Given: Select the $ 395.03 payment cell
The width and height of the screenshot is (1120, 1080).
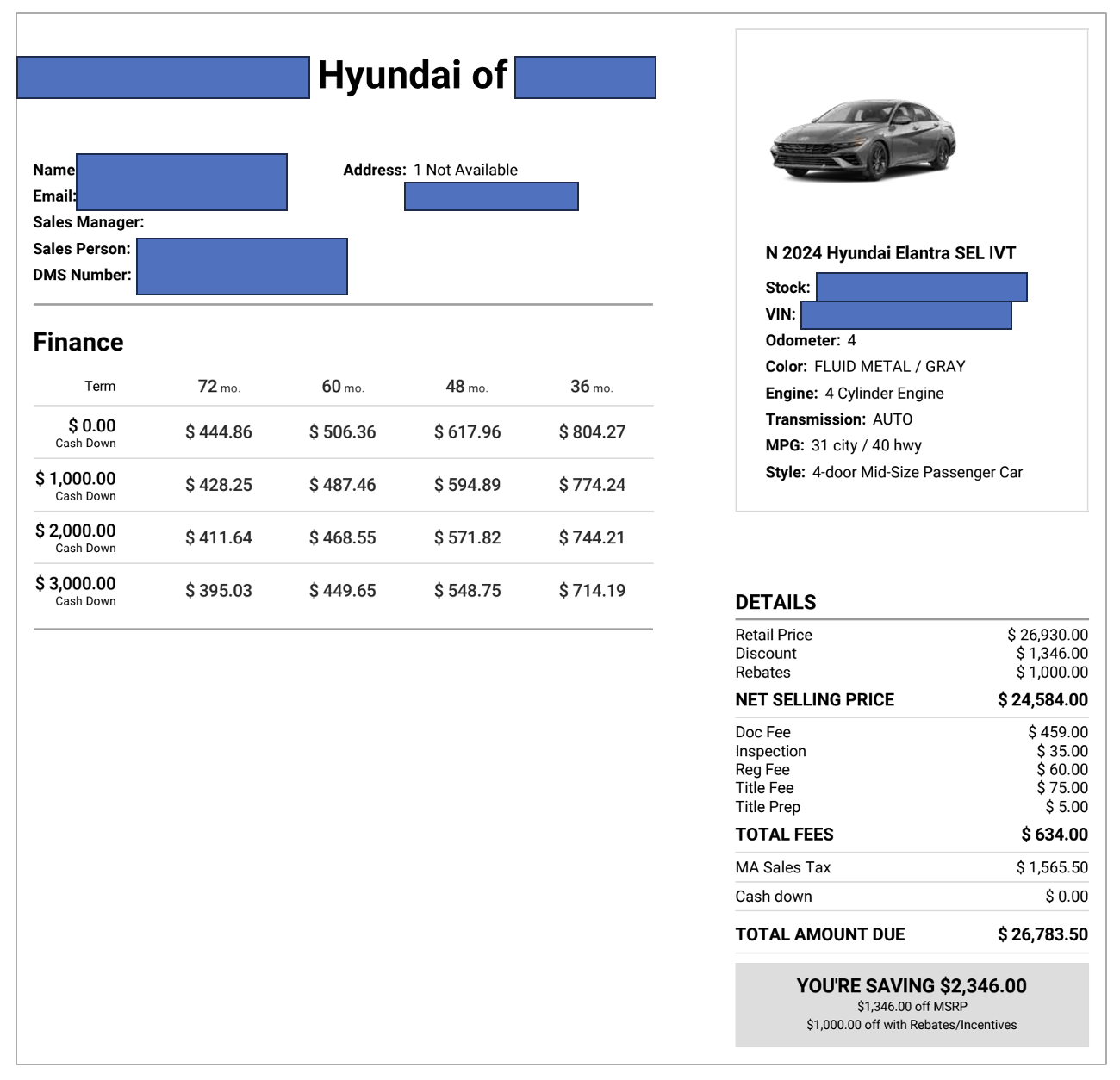Looking at the screenshot, I should point(219,591).
